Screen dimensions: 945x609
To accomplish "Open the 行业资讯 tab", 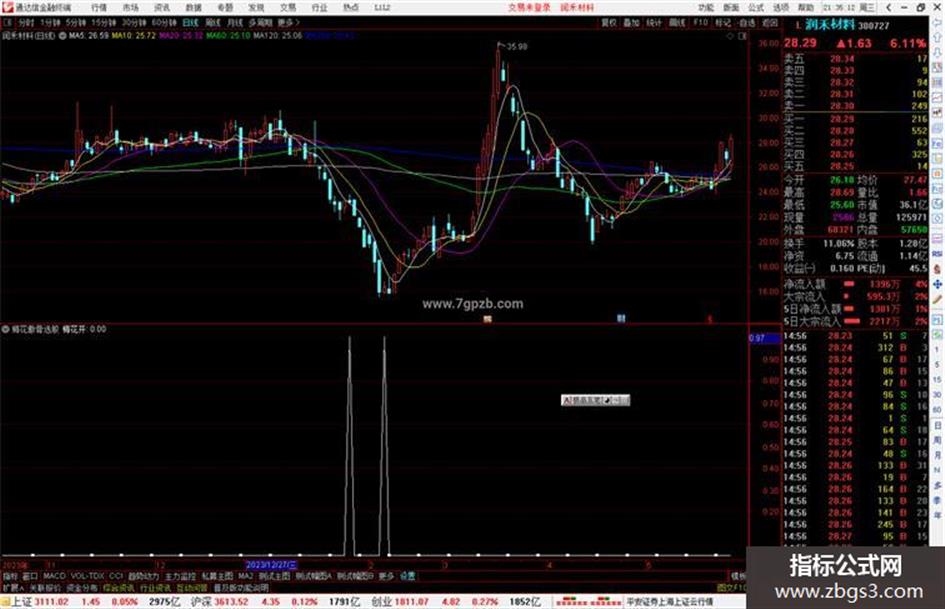I will pyautogui.click(x=155, y=588).
